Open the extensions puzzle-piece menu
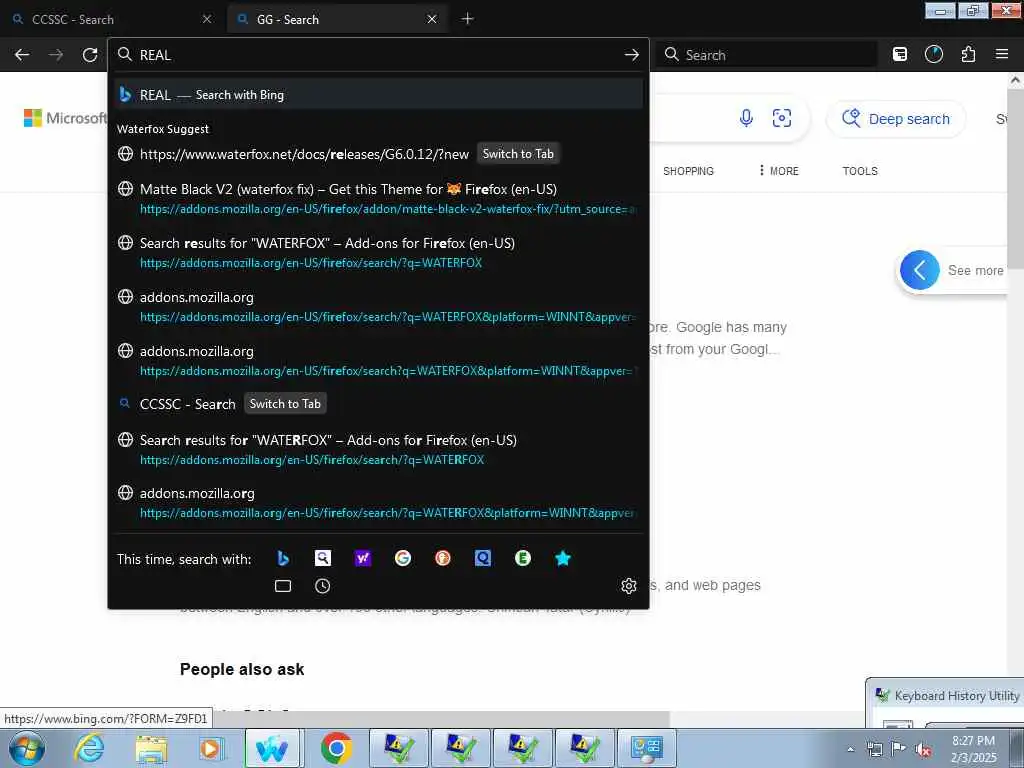Viewport: 1024px width, 768px height. click(968, 55)
